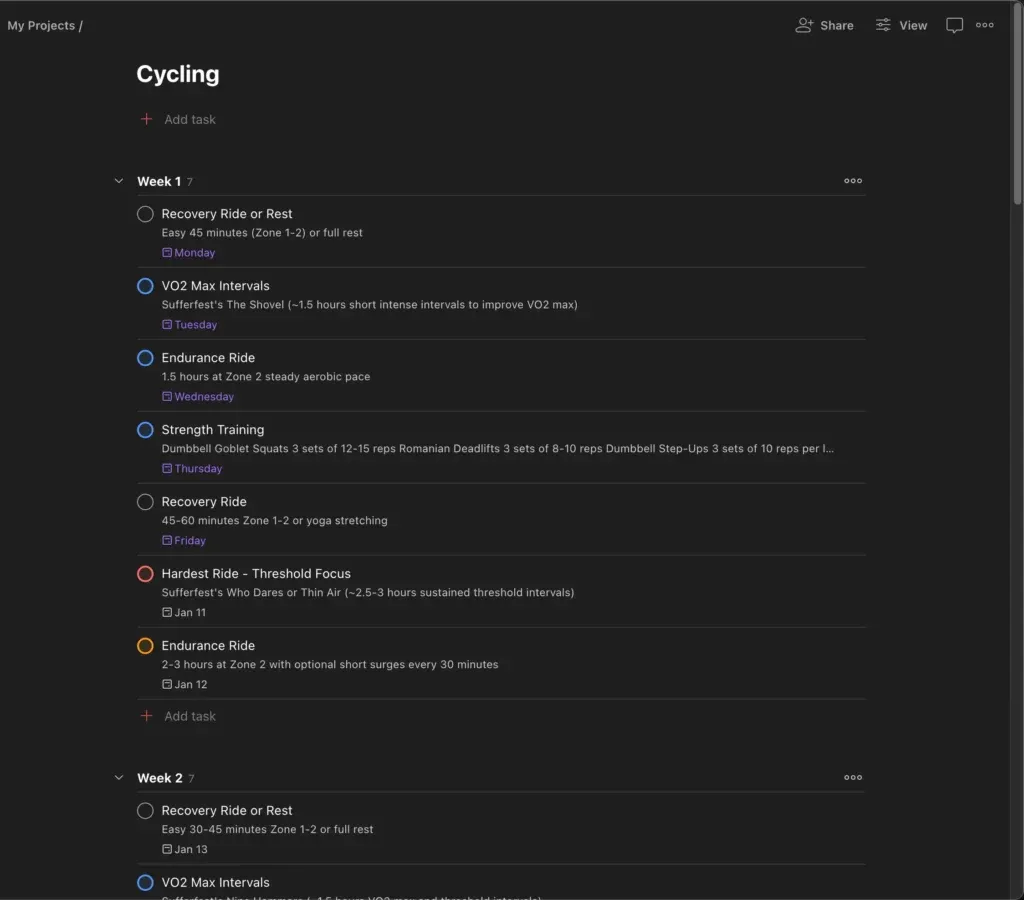Viewport: 1024px width, 900px height.
Task: Click Dumbbell Goblet Squats description text
Action: point(498,448)
